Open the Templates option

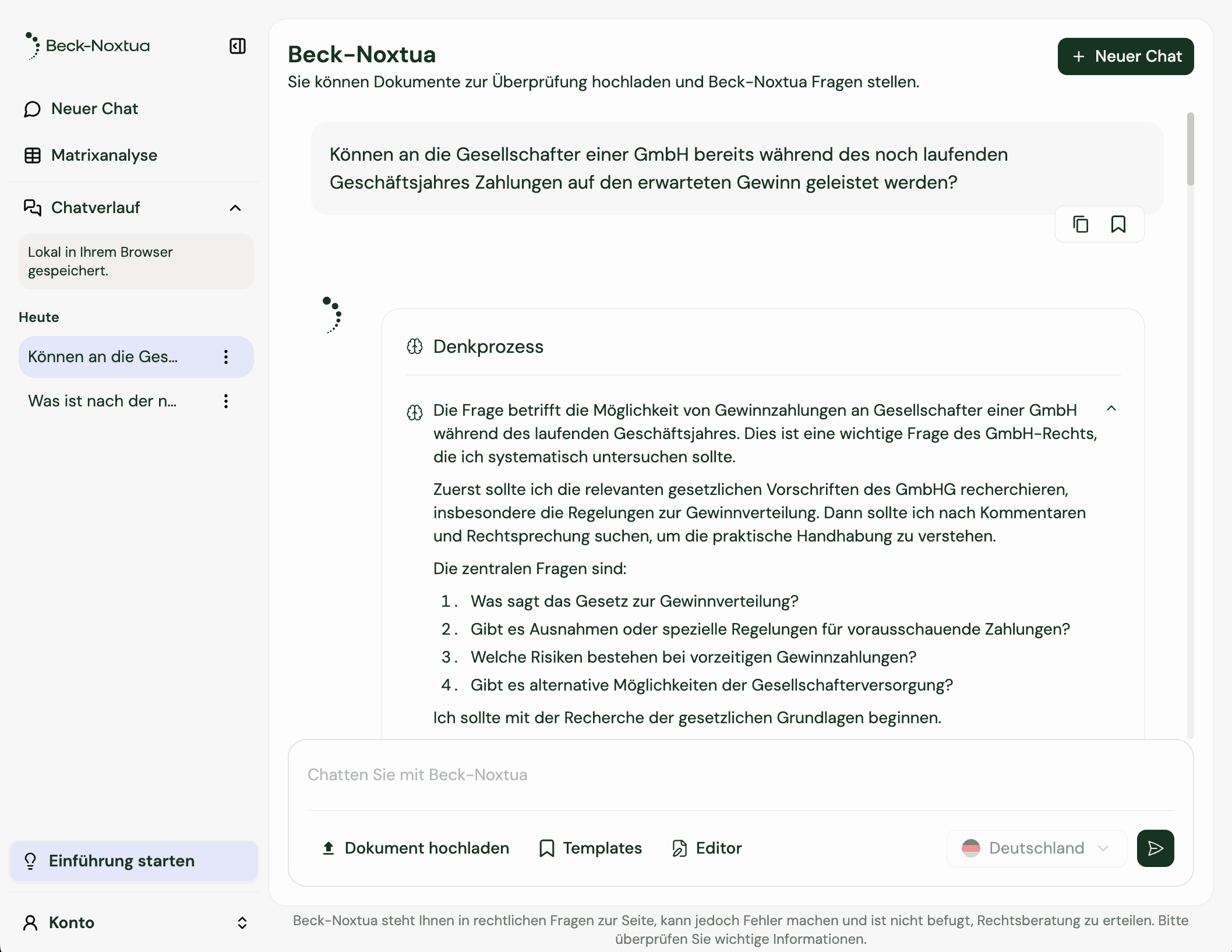click(x=591, y=848)
